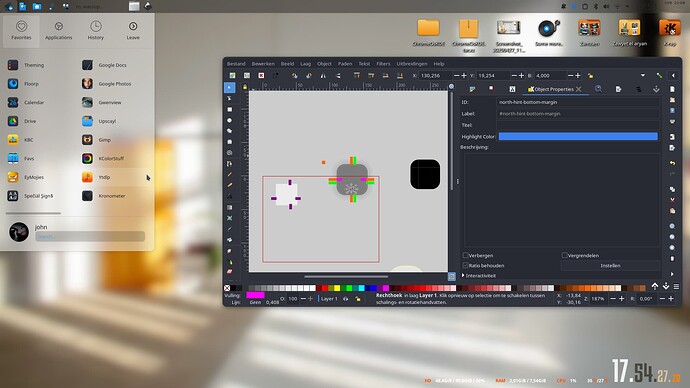The height and width of the screenshot is (388, 690).
Task: Flip selection vertically
Action: pos(338,76)
